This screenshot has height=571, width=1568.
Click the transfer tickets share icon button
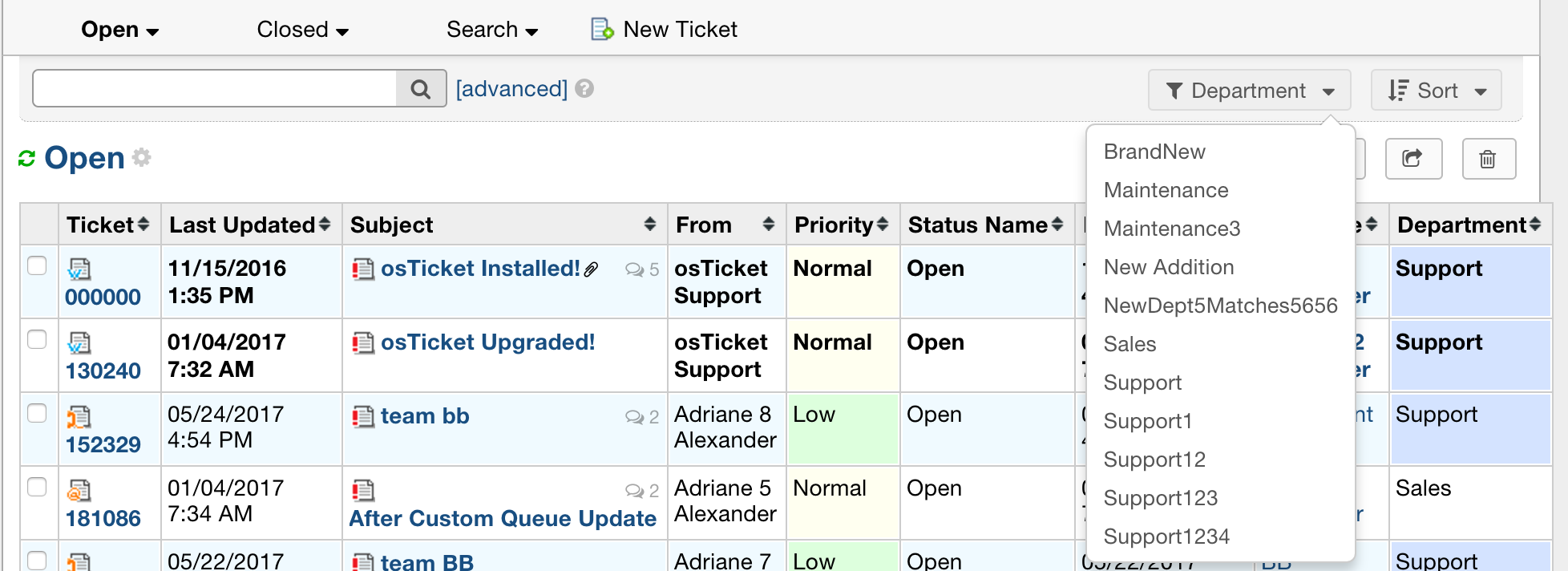tap(1413, 159)
